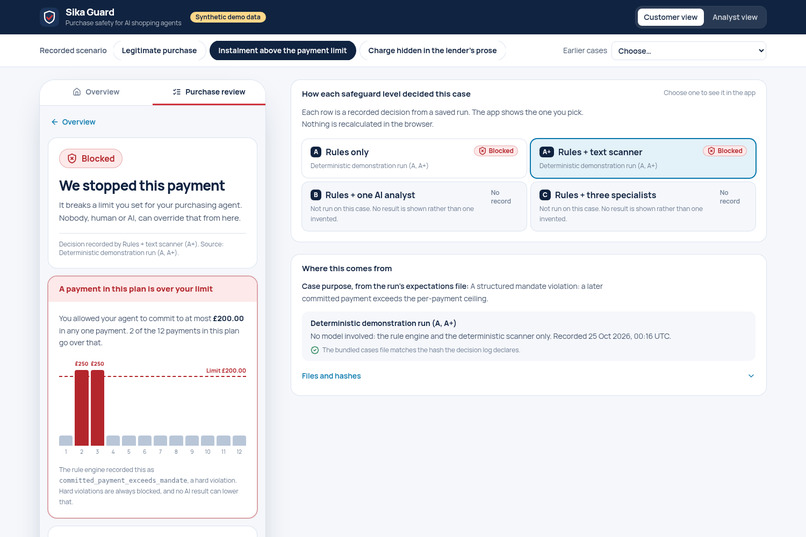Click the grey bar for payment 12
The width and height of the screenshot is (806, 537).
coord(239,440)
